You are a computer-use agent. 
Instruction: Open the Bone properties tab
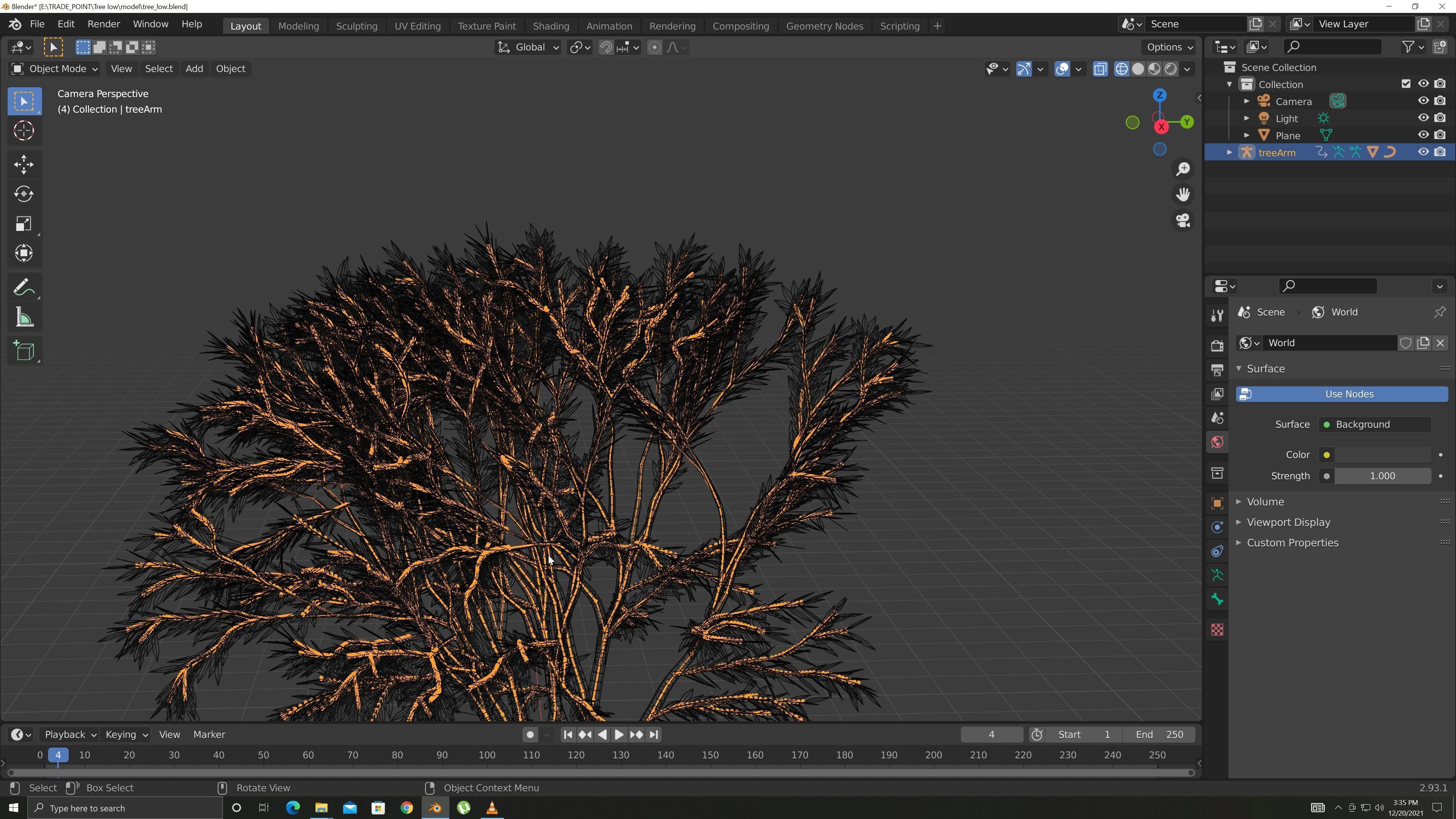coord(1217,600)
